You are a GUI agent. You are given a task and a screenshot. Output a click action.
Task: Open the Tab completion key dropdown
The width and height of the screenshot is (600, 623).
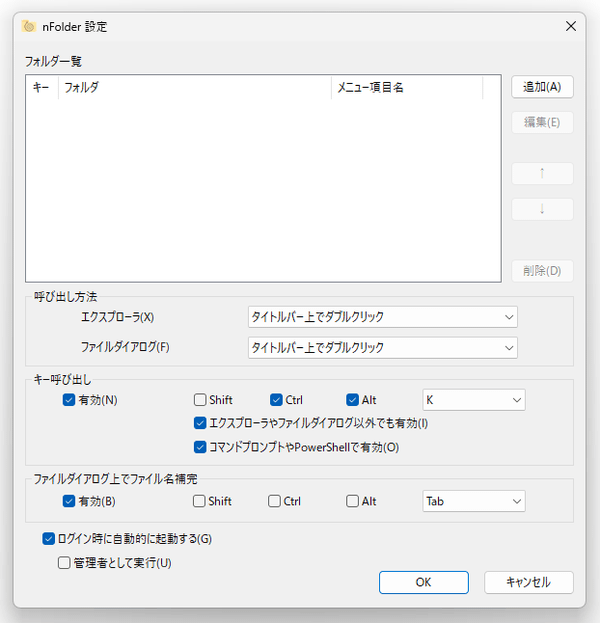click(x=474, y=501)
